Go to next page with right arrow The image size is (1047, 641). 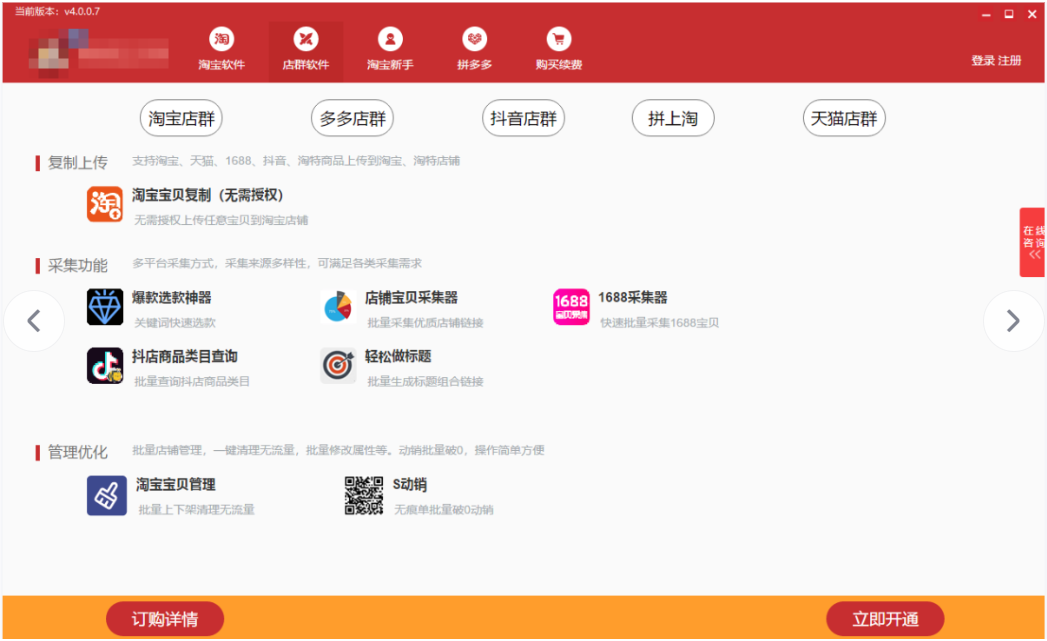tap(1013, 321)
